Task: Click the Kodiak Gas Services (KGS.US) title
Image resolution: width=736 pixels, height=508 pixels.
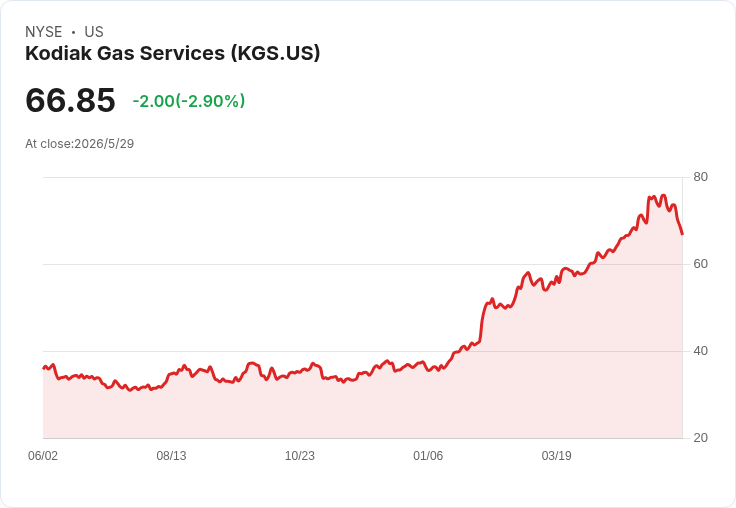Action: tap(172, 53)
